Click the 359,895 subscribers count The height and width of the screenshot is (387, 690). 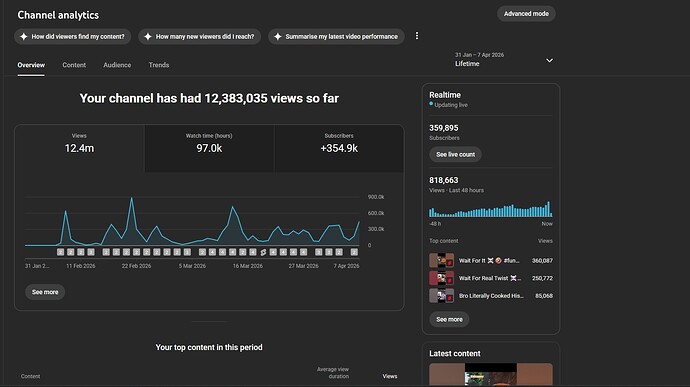[444, 128]
